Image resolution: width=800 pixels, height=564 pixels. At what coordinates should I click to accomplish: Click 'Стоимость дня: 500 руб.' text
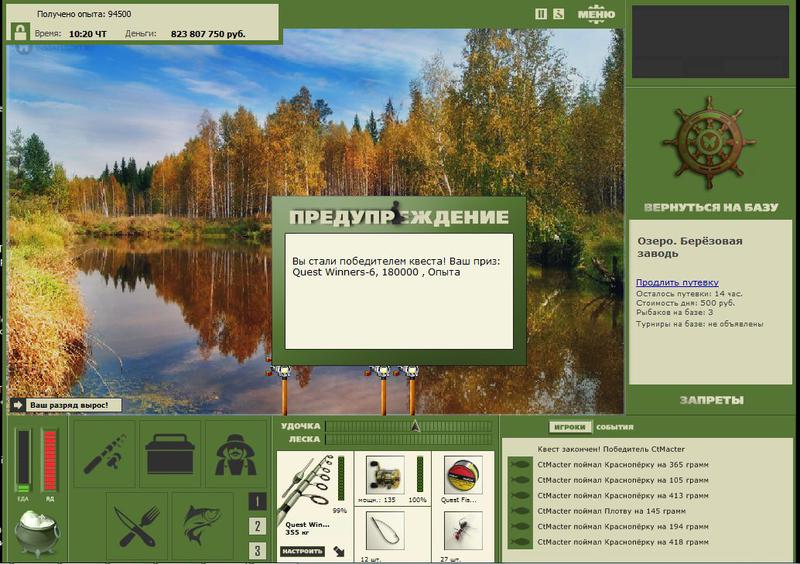(x=685, y=303)
